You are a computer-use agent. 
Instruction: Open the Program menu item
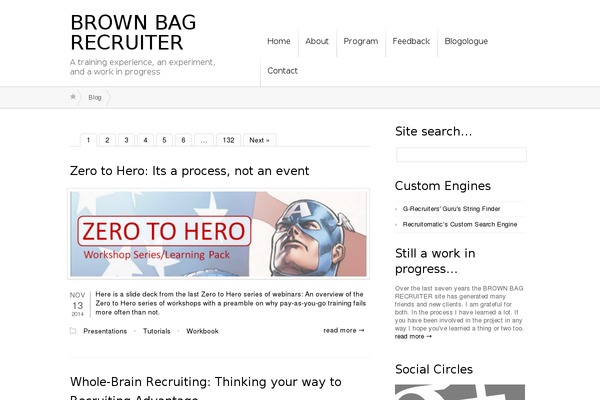[x=360, y=41]
